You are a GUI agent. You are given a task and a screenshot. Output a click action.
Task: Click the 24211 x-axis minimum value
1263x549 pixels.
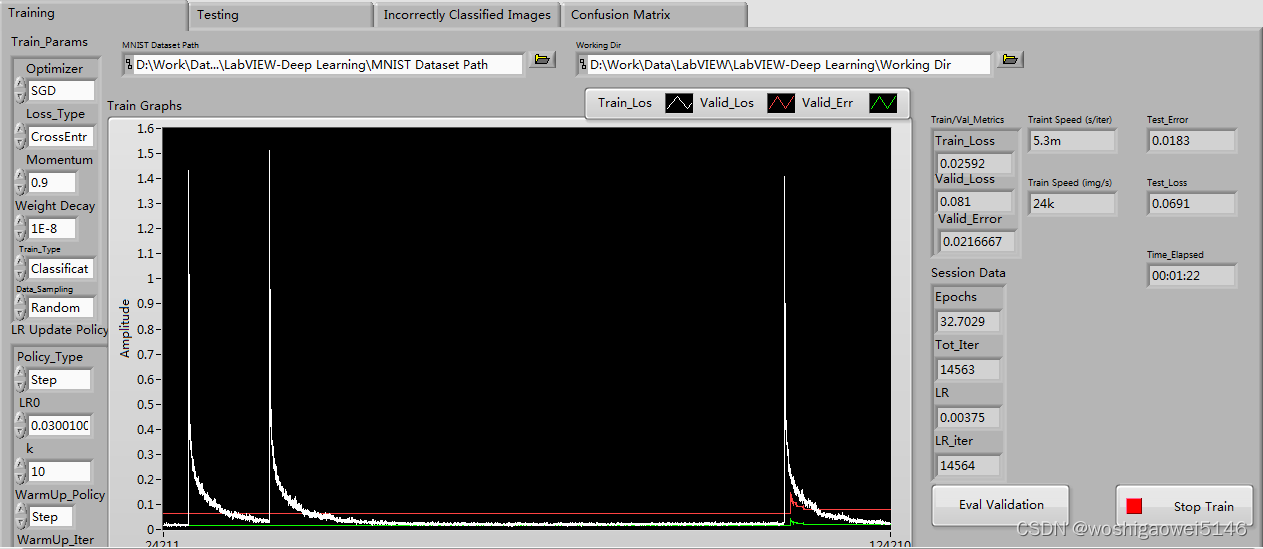point(162,543)
